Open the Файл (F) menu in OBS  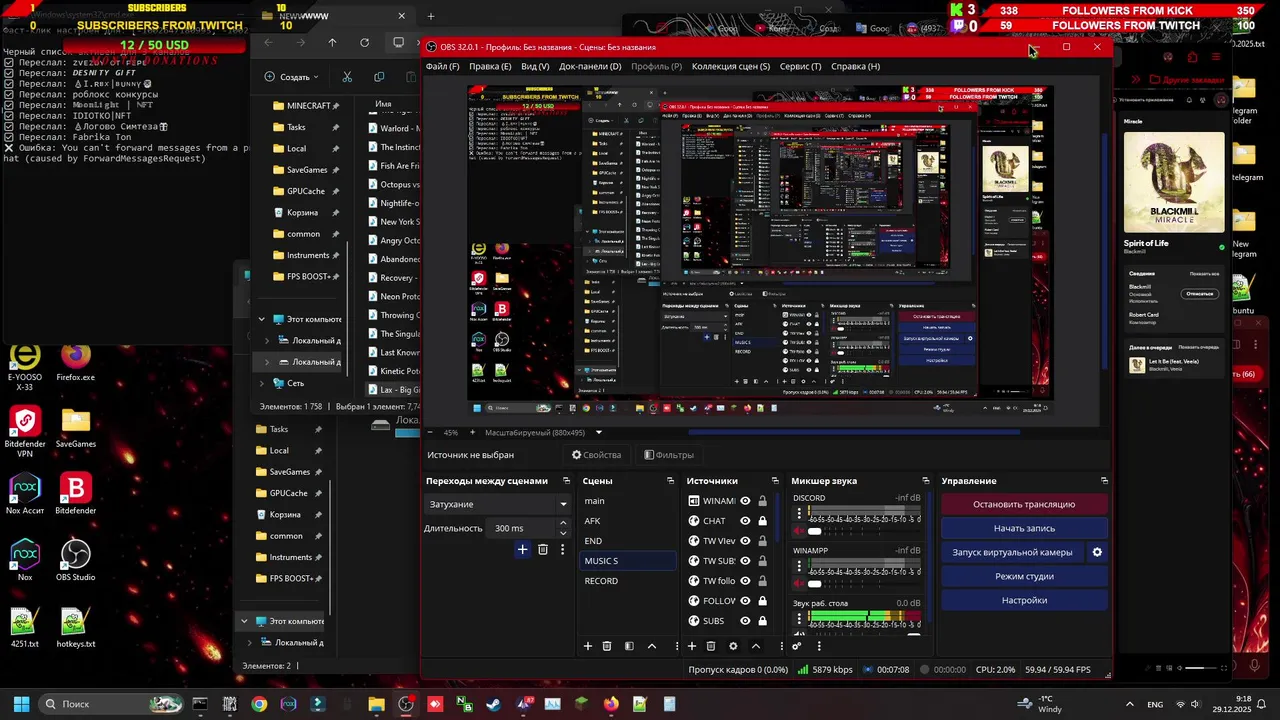point(442,66)
